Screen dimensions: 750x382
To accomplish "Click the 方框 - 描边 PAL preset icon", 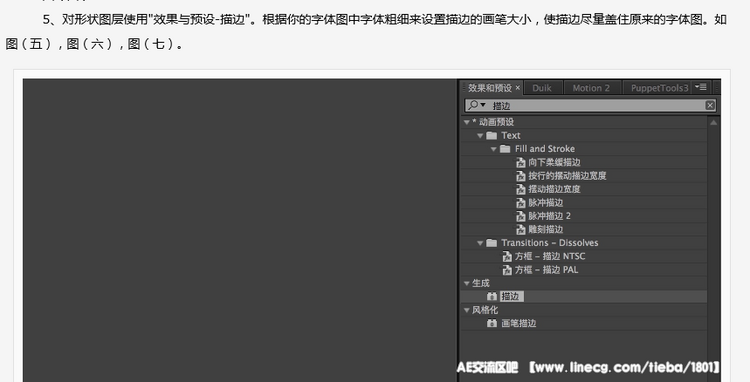I will click(507, 270).
